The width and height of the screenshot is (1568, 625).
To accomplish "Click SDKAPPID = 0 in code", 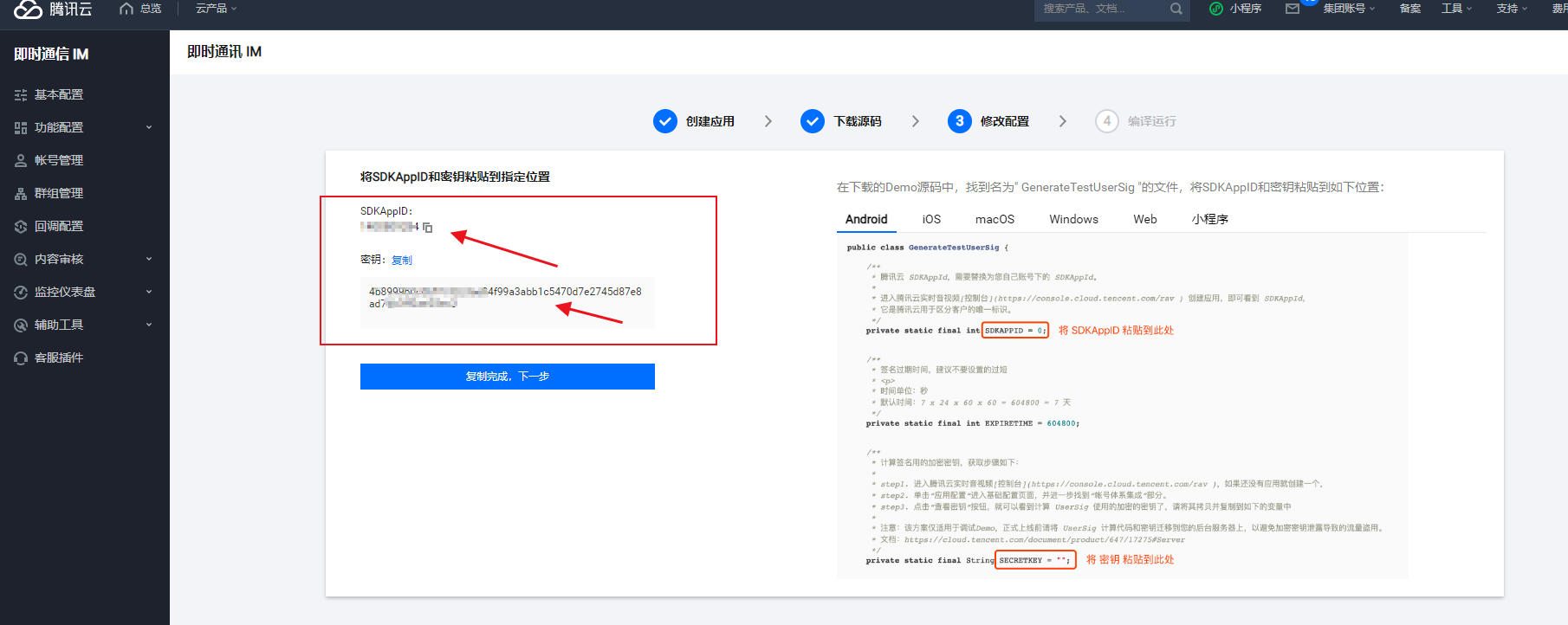I will point(1015,331).
